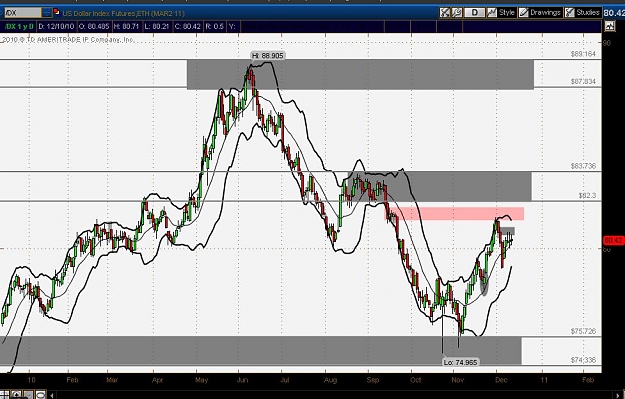Click the $87.834 price level label
The image size is (625, 399).
pos(583,81)
